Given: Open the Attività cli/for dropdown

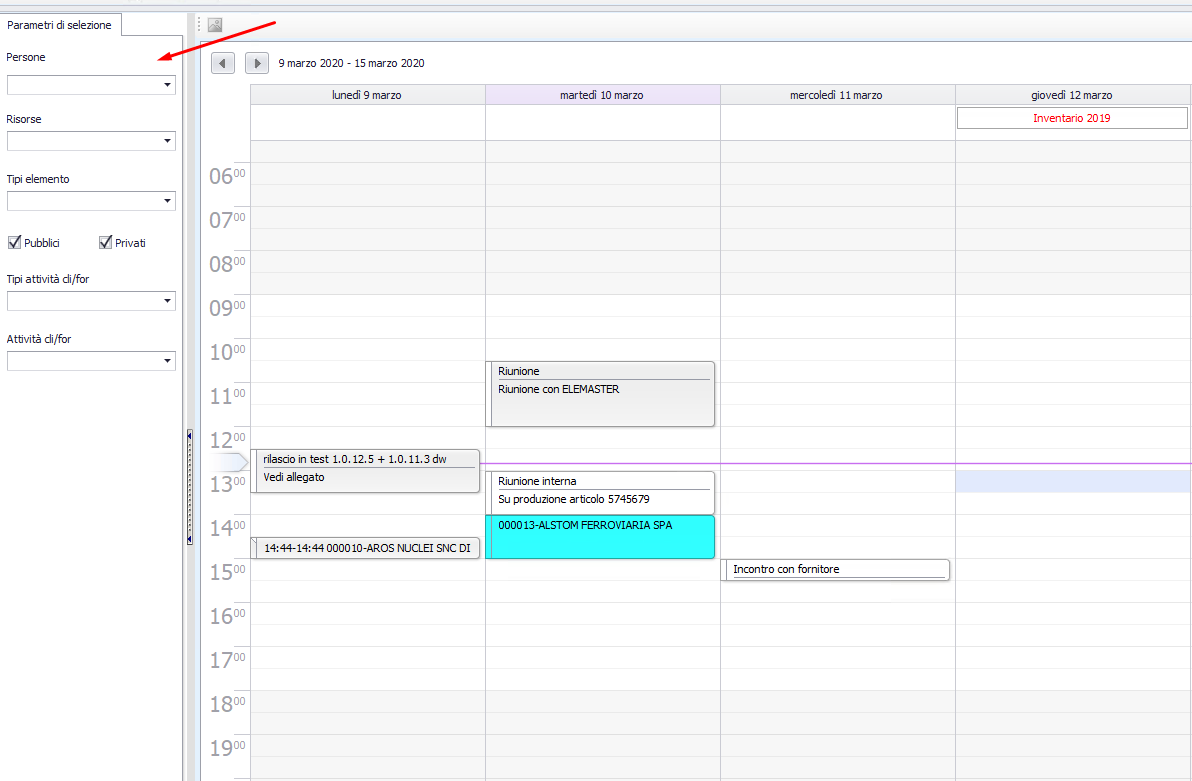Looking at the screenshot, I should pyautogui.click(x=167, y=361).
